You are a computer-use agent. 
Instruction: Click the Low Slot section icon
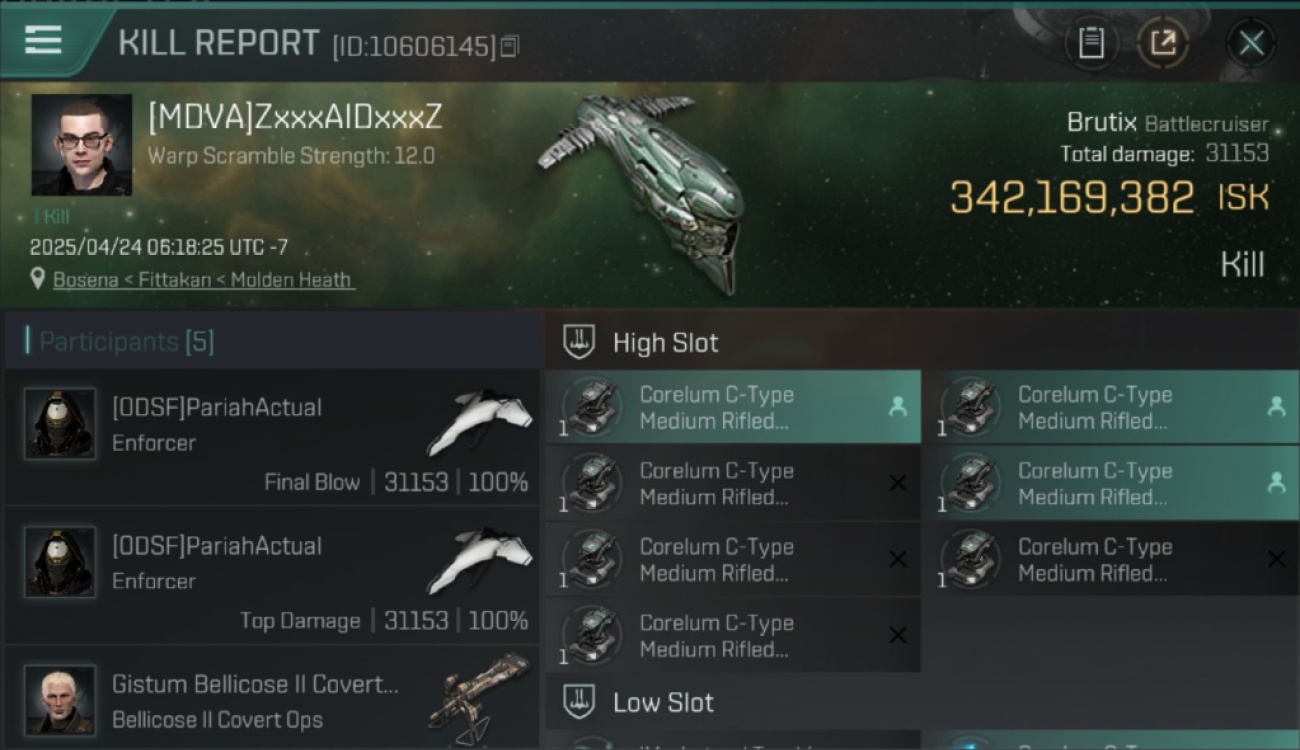point(579,702)
